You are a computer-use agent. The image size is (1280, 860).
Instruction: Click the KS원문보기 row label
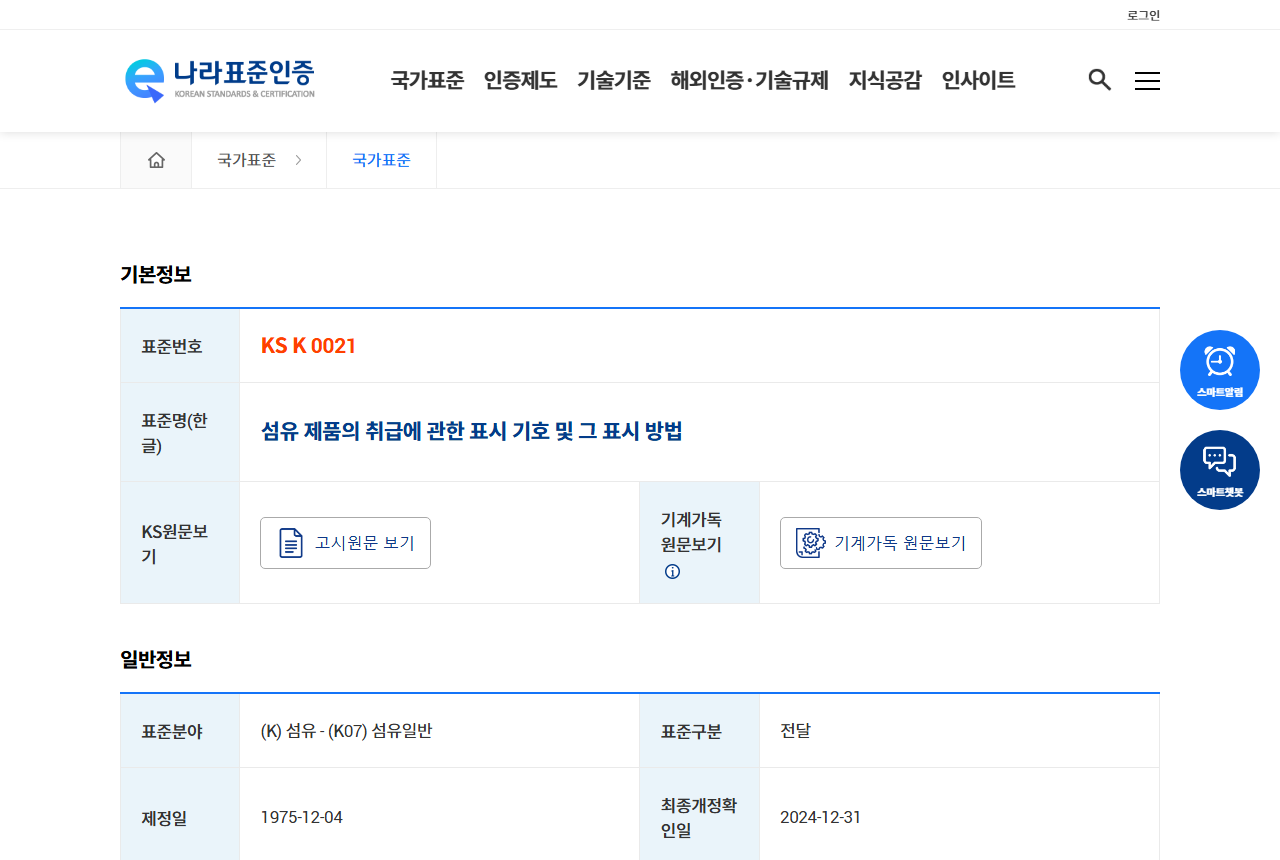pos(175,544)
